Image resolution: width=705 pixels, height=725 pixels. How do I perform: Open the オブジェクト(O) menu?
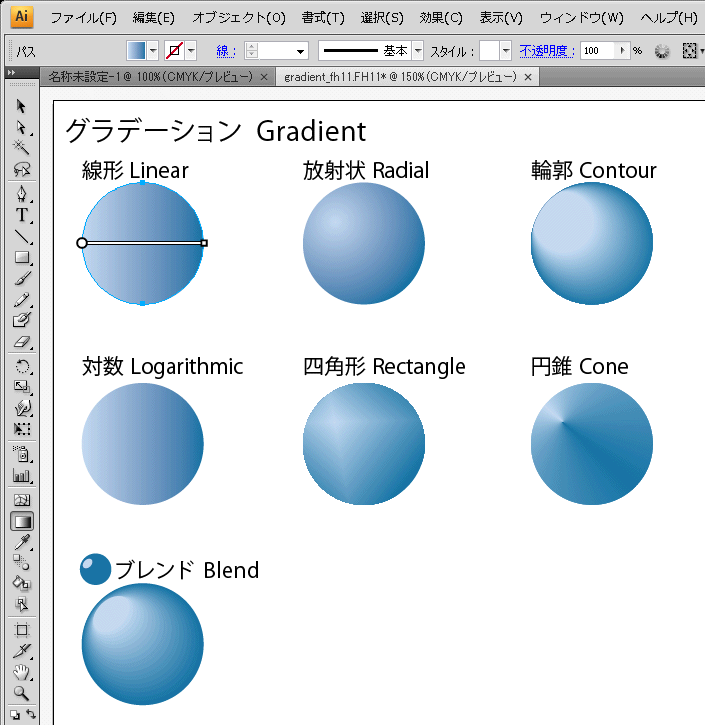[x=239, y=18]
